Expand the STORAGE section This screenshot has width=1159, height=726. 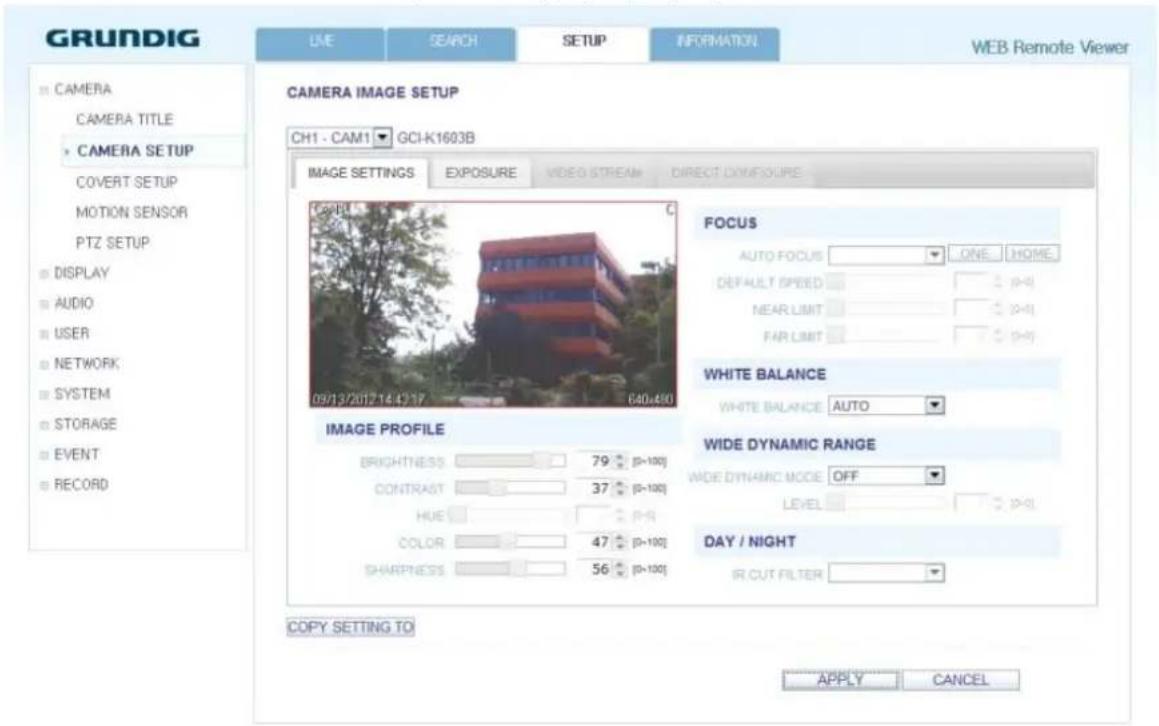coord(44,425)
